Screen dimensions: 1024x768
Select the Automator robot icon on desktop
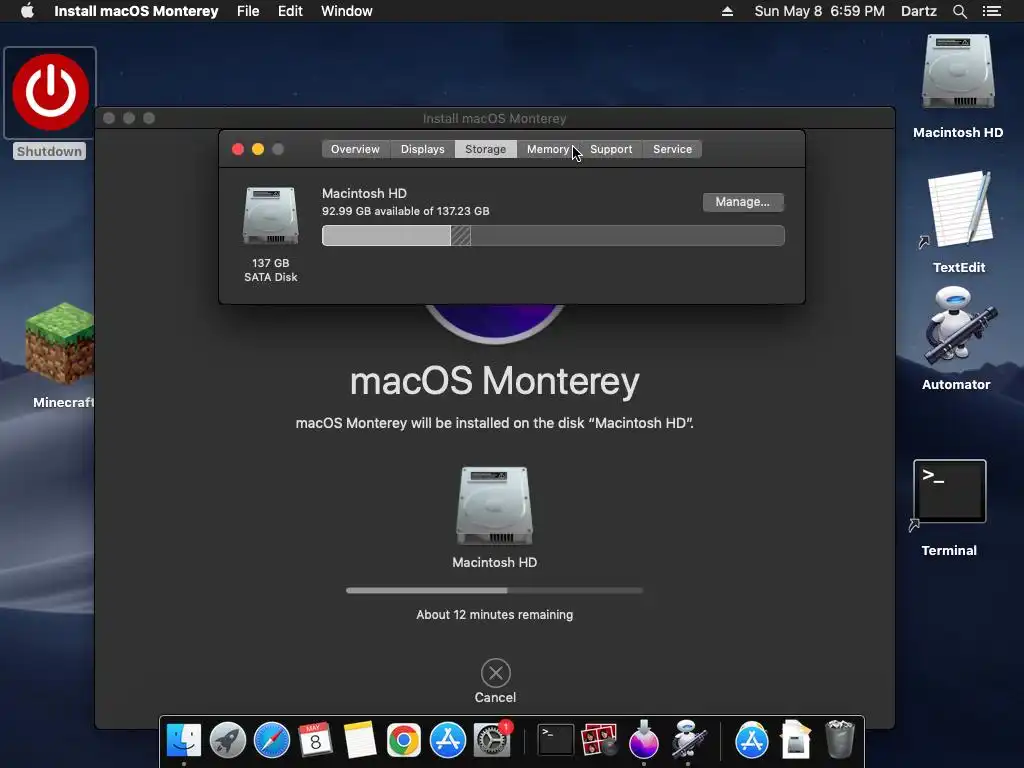(958, 327)
